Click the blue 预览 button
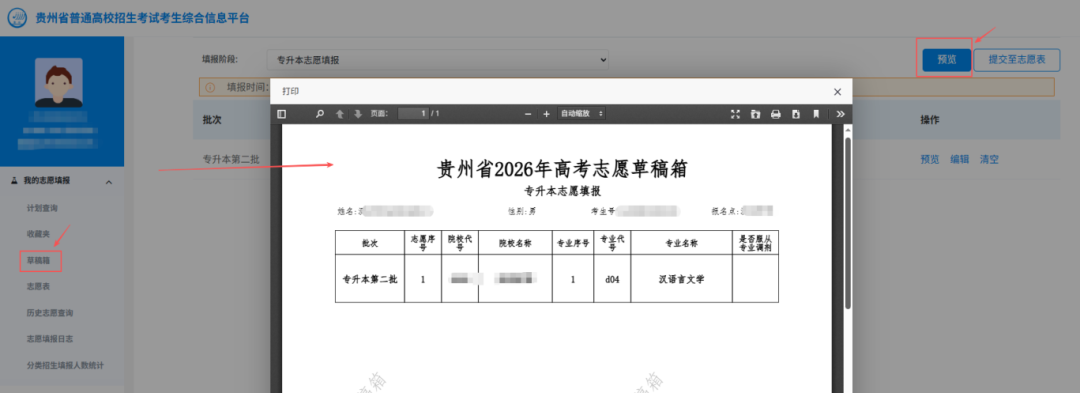Screen dimensions: 1080x393 946,60
